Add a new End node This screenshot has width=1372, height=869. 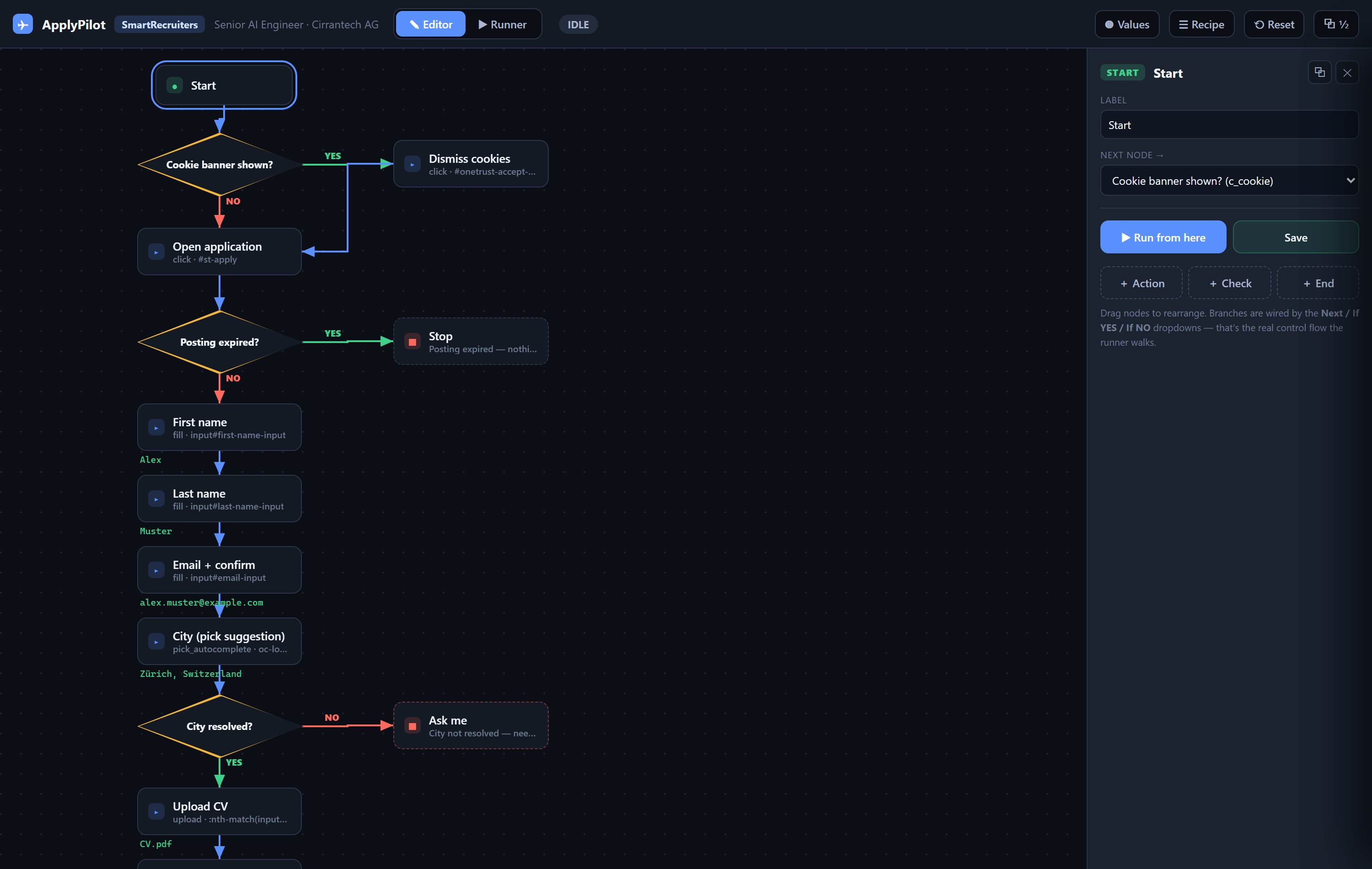[x=1318, y=283]
